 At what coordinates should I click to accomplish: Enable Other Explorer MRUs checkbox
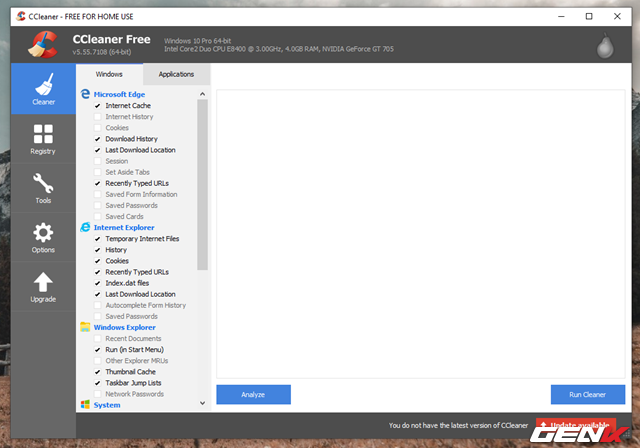click(x=98, y=361)
